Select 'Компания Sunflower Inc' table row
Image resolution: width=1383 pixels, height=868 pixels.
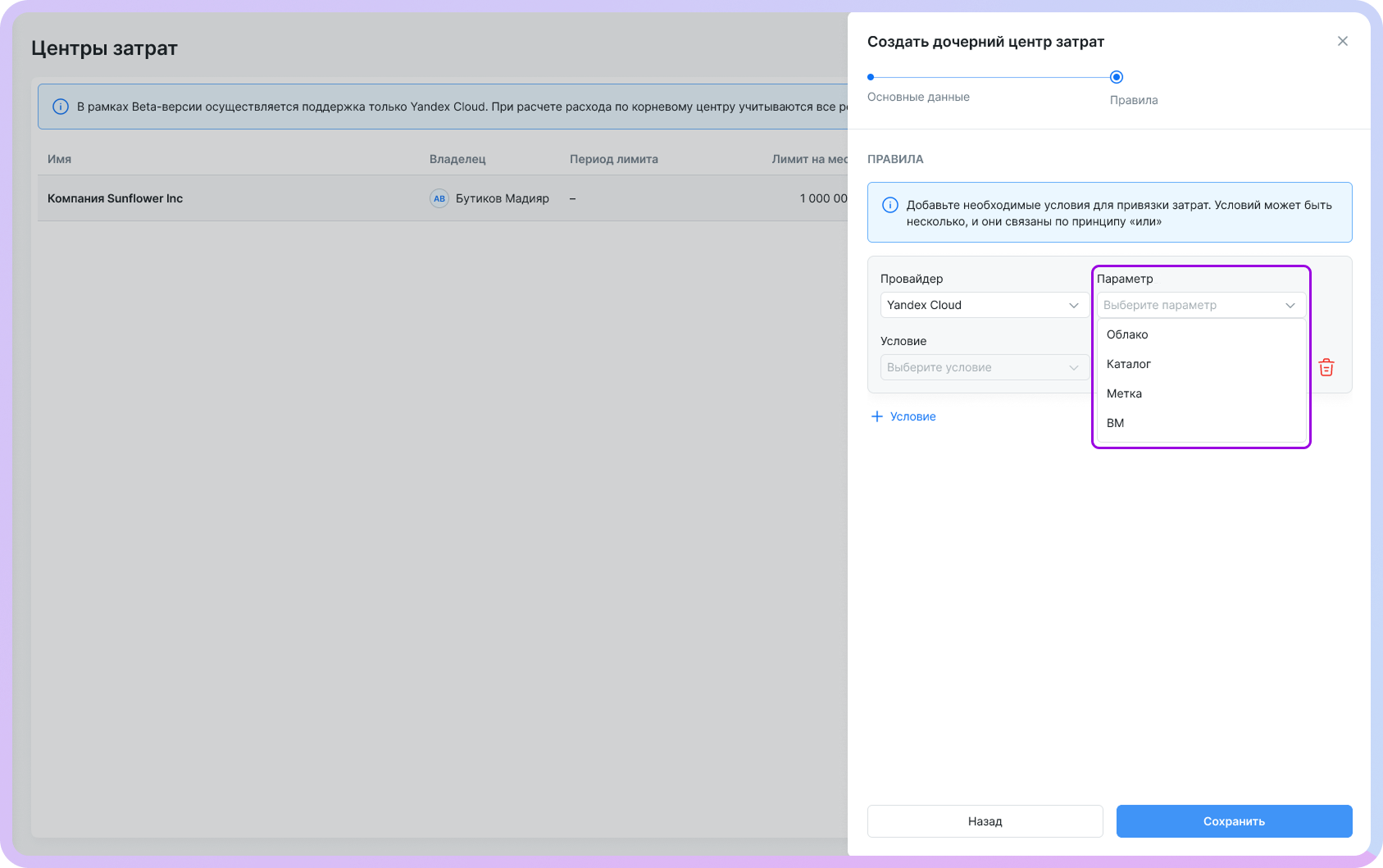(x=116, y=198)
